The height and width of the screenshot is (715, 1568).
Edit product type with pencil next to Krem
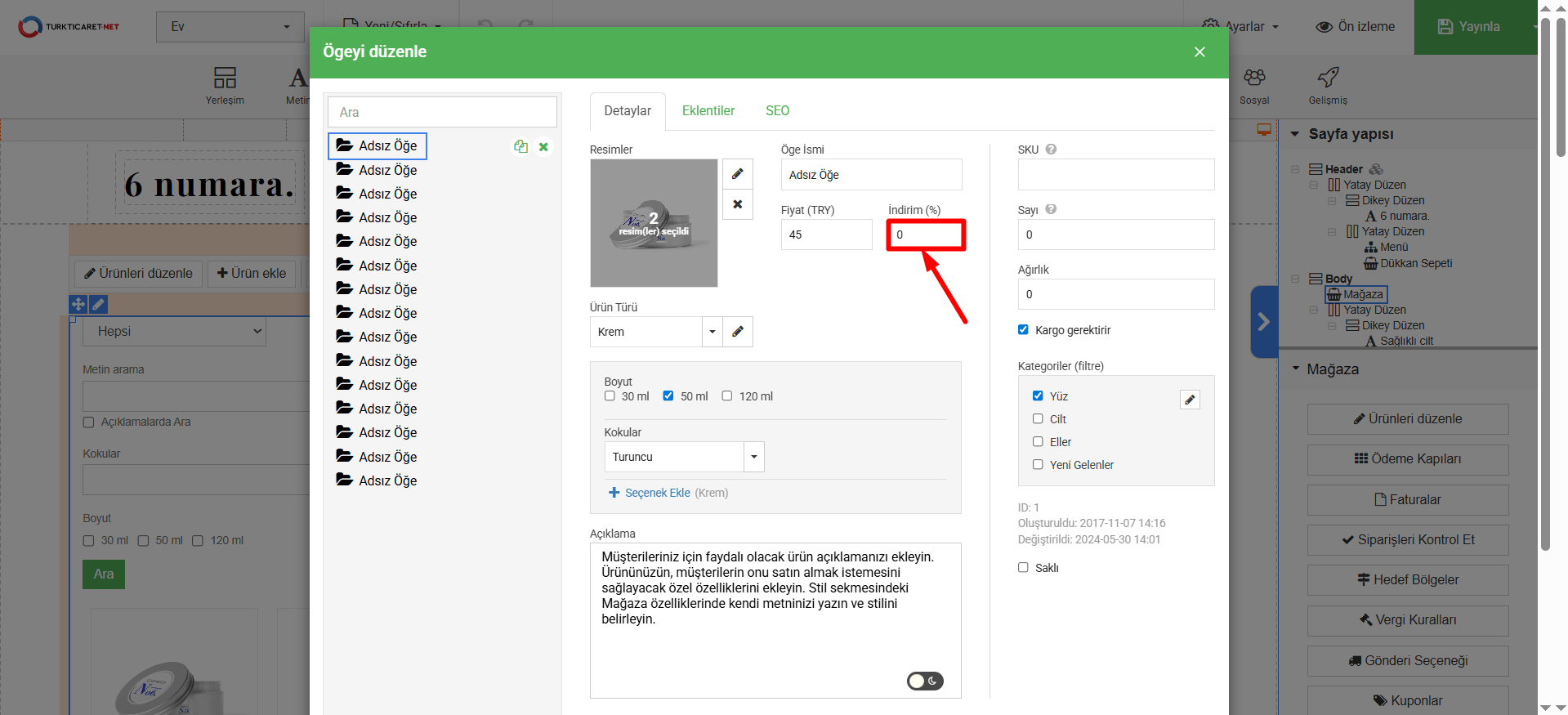[x=737, y=332]
